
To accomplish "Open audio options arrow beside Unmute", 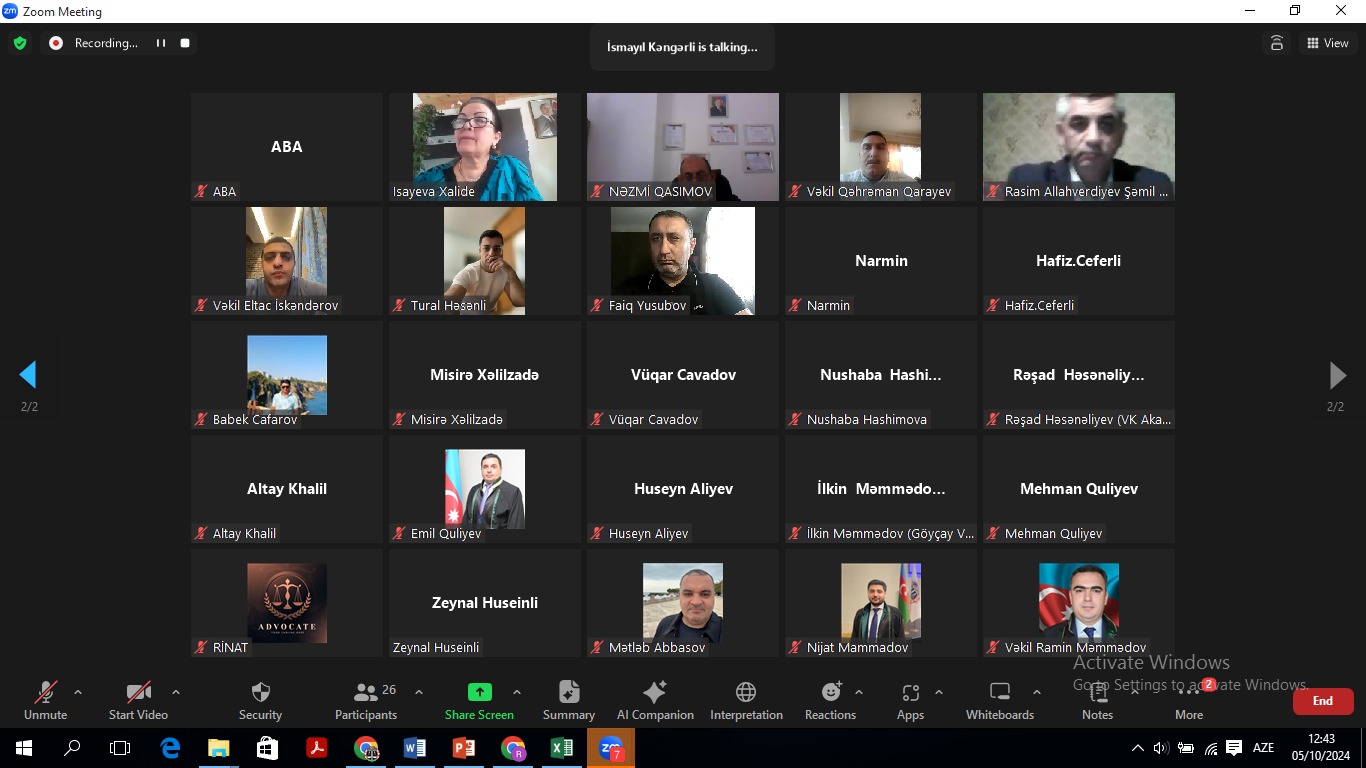I will pos(78,692).
